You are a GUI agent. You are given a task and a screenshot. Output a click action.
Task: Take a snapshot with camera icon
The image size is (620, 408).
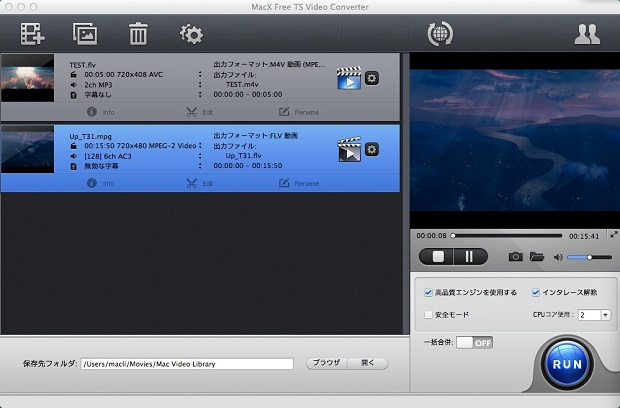515,257
